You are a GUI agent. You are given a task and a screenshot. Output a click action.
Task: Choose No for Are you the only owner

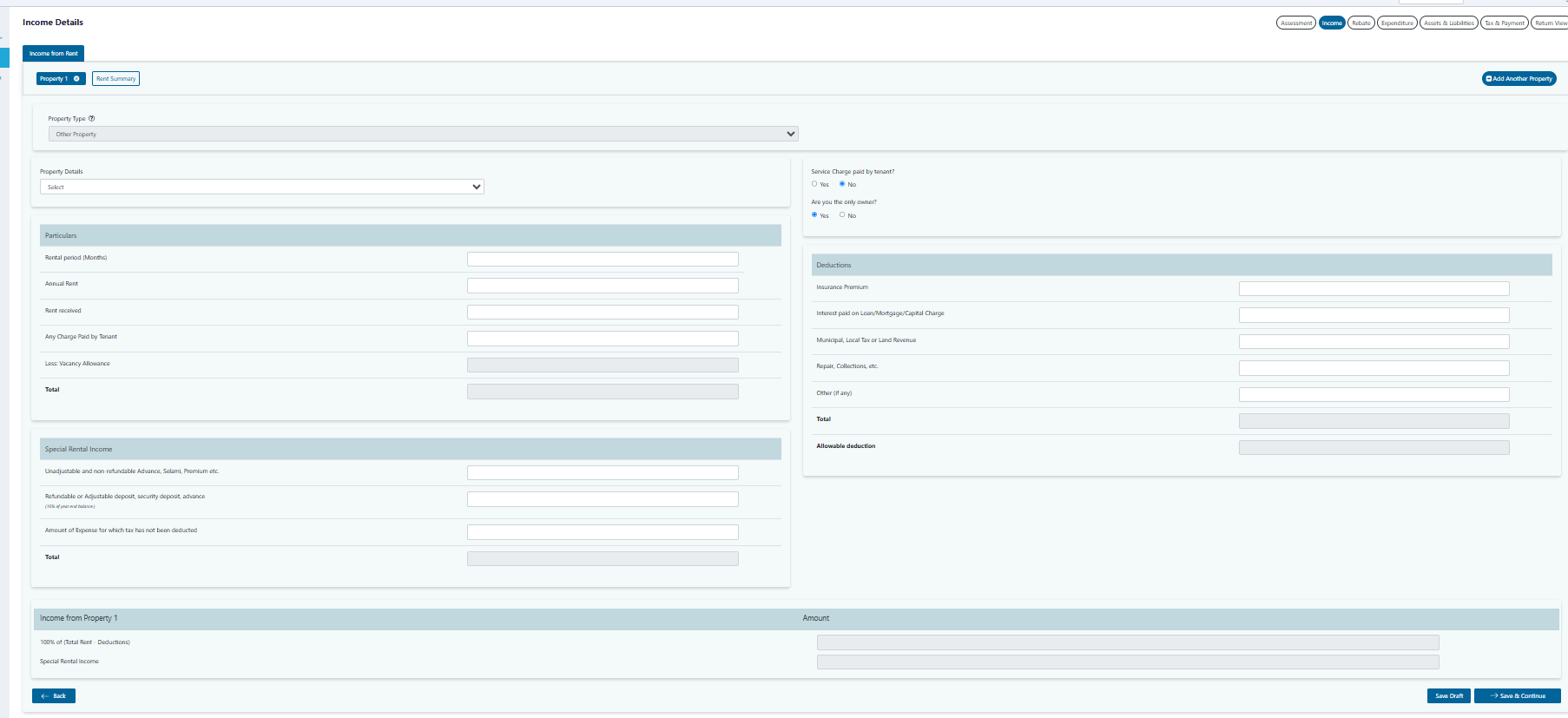[x=842, y=214]
